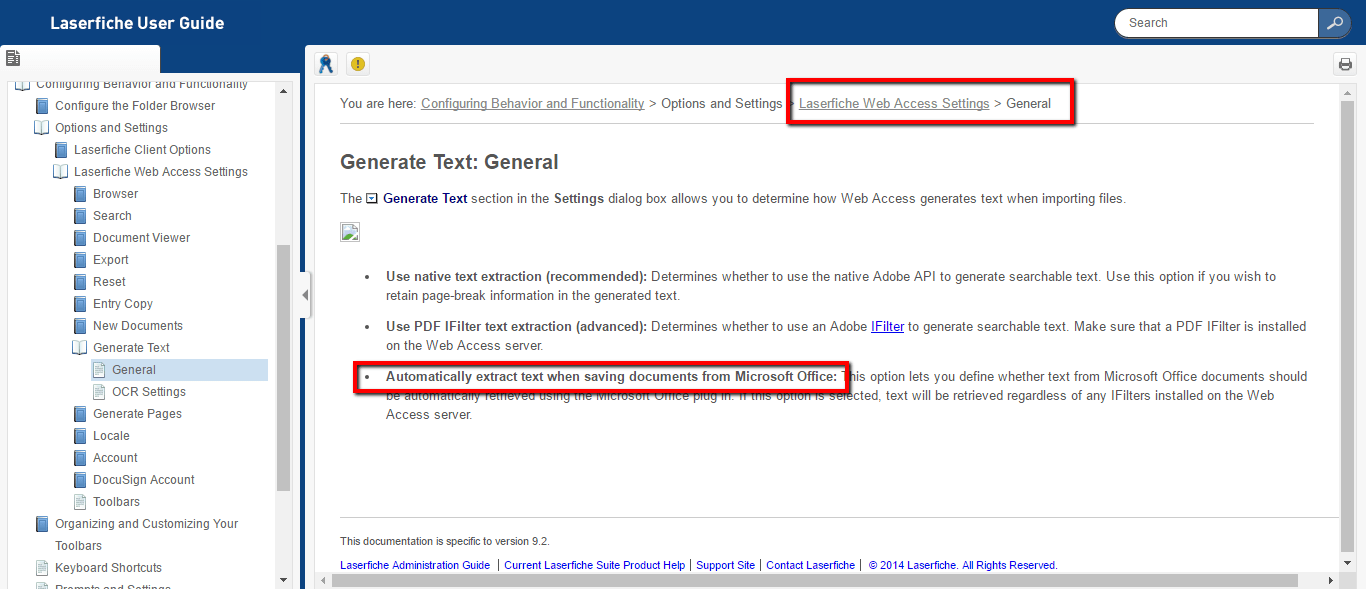Select the Search topic in tree
Image resolution: width=1366 pixels, height=589 pixels.
112,216
